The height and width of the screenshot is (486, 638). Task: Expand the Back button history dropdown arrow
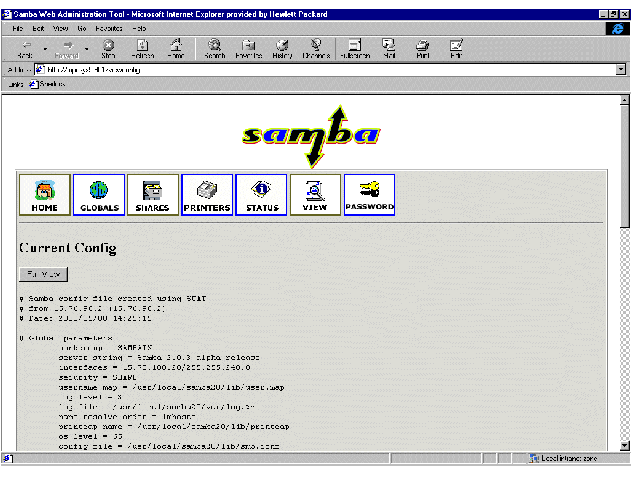click(45, 49)
